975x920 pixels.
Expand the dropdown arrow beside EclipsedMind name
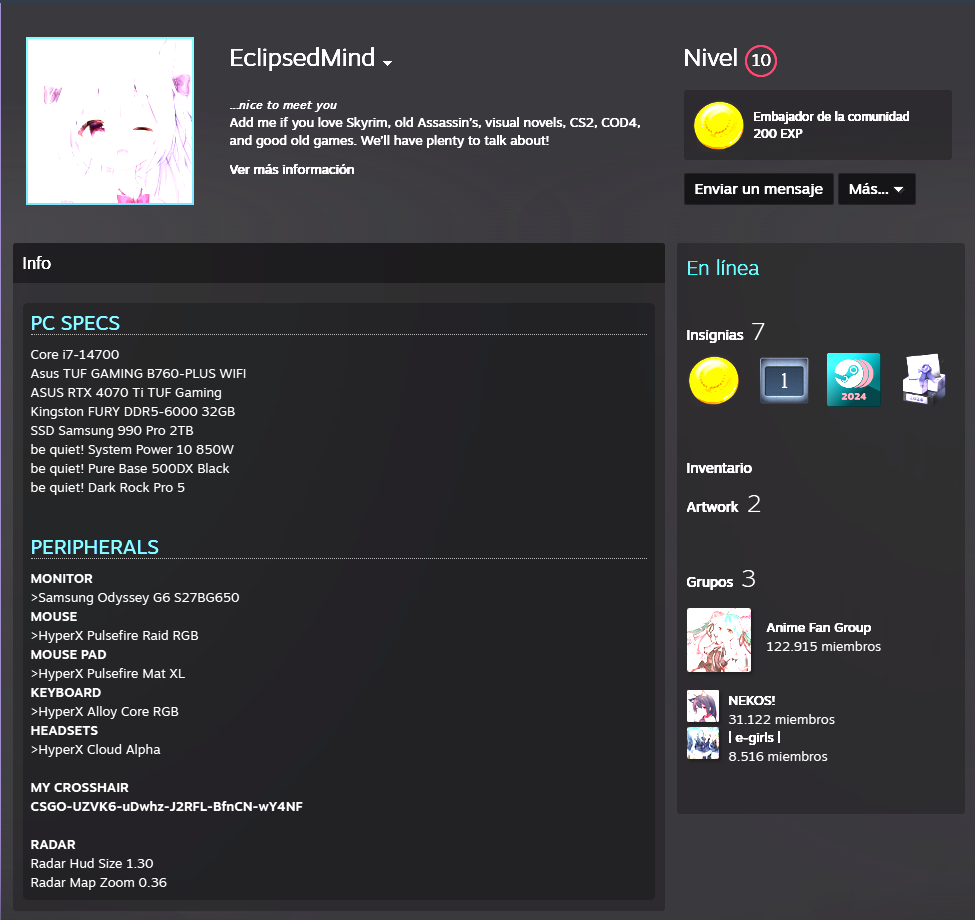(387, 63)
